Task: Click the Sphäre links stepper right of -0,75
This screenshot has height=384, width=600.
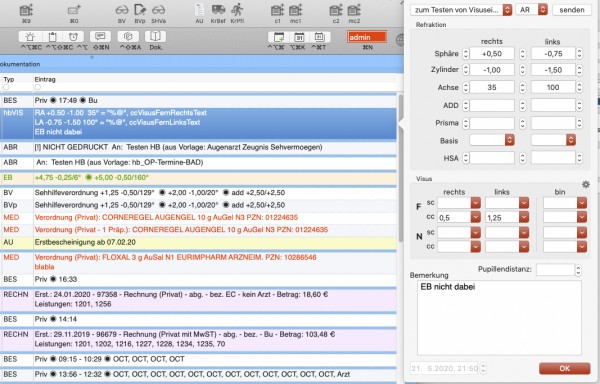Action: pyautogui.click(x=579, y=54)
